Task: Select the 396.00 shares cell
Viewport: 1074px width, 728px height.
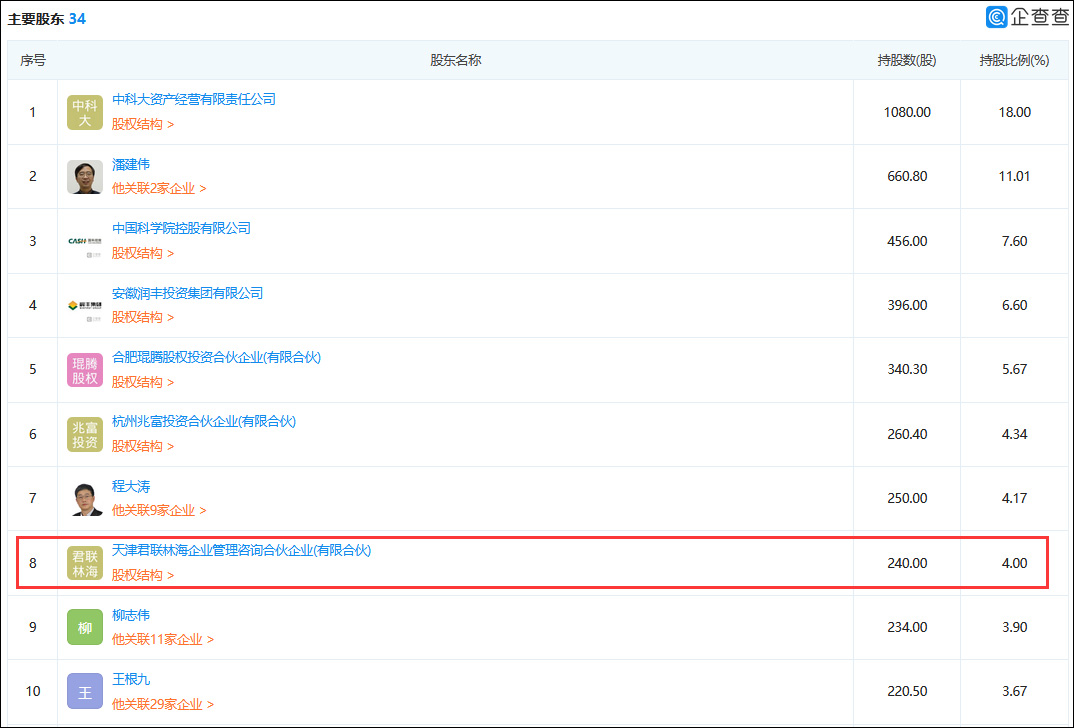Action: [x=907, y=305]
